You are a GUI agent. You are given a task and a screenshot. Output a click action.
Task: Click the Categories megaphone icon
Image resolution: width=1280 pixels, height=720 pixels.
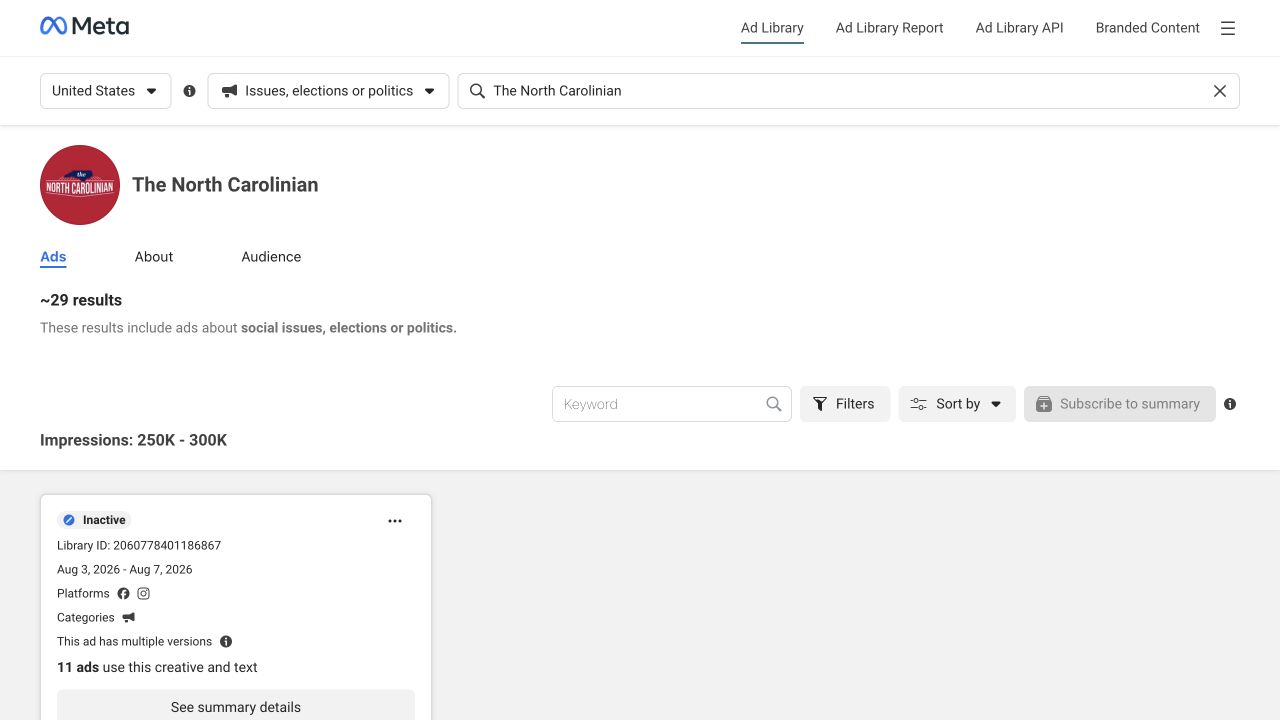tap(129, 617)
